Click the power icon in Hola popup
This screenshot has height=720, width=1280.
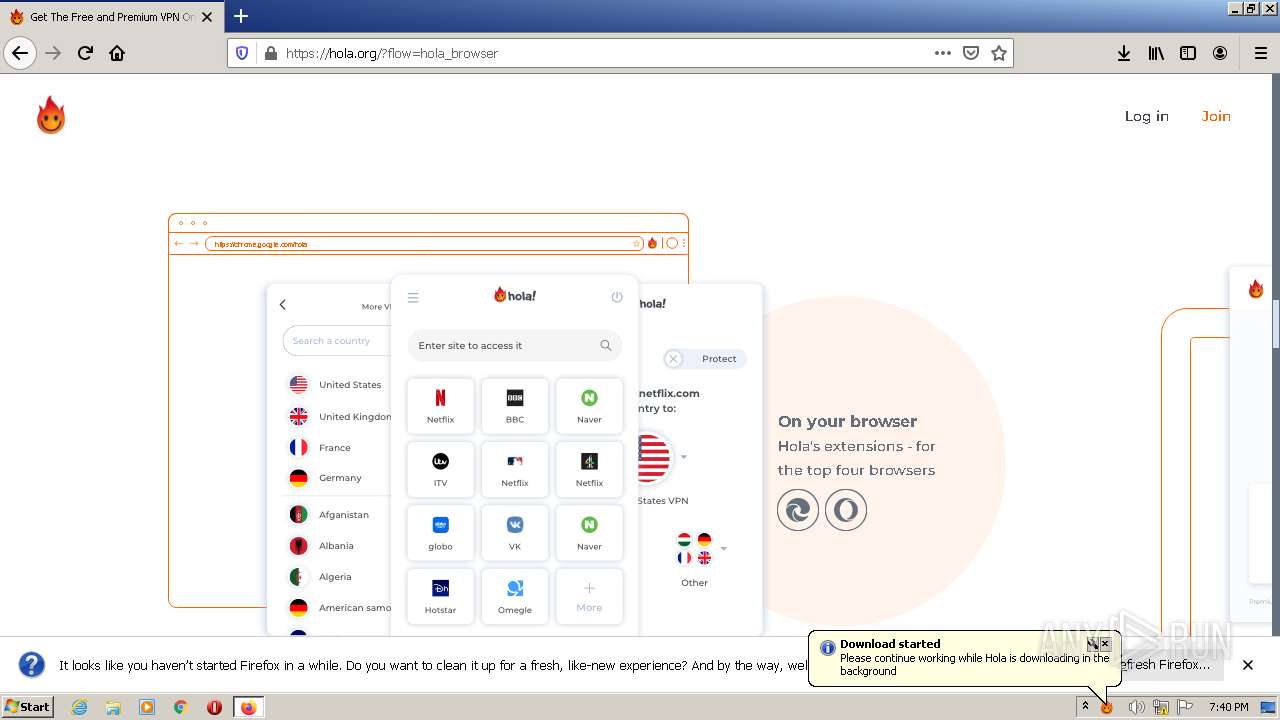click(x=617, y=297)
